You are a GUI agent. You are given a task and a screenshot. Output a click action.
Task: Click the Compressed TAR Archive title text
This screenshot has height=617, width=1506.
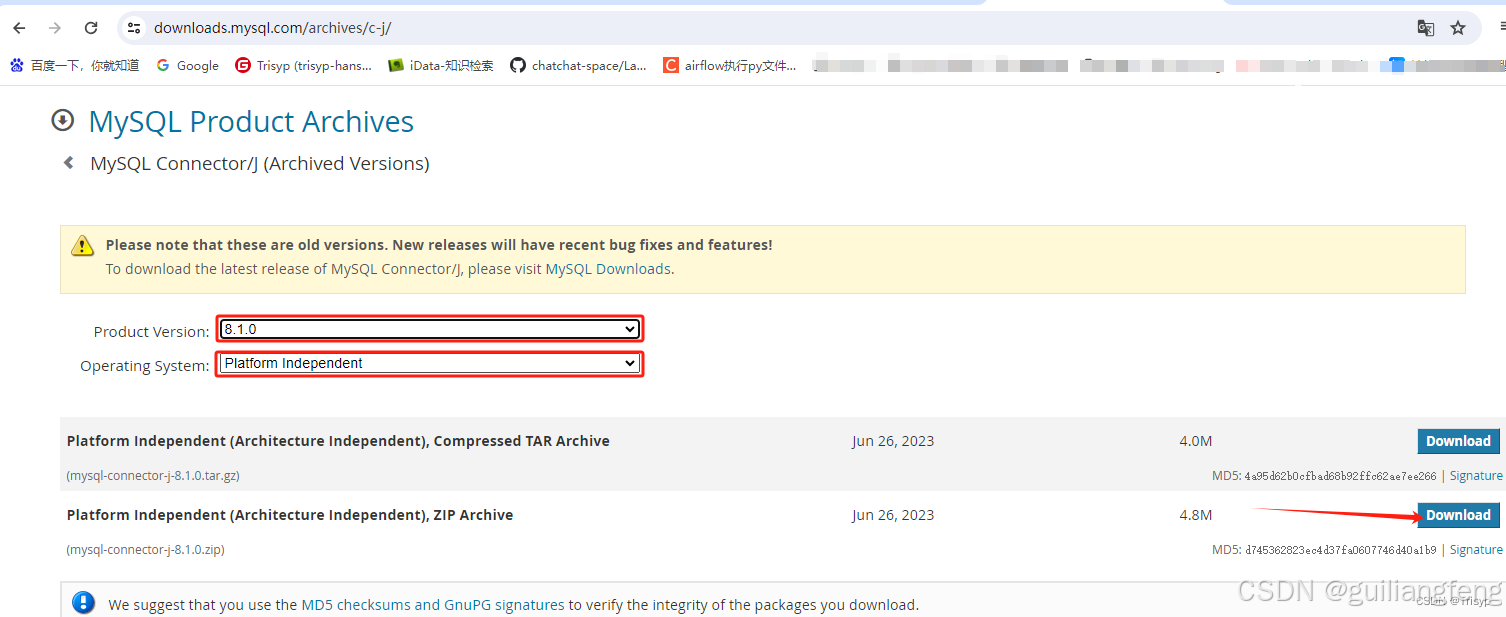pos(338,441)
